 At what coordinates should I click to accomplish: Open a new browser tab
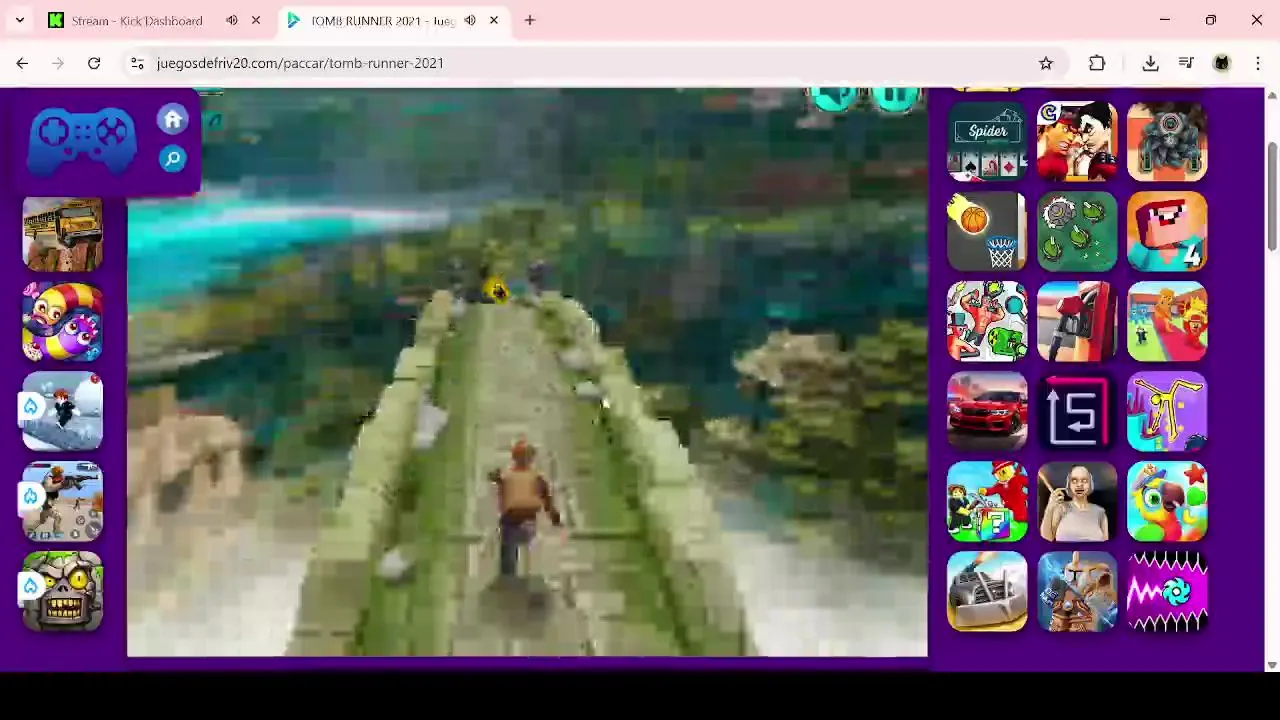(530, 20)
